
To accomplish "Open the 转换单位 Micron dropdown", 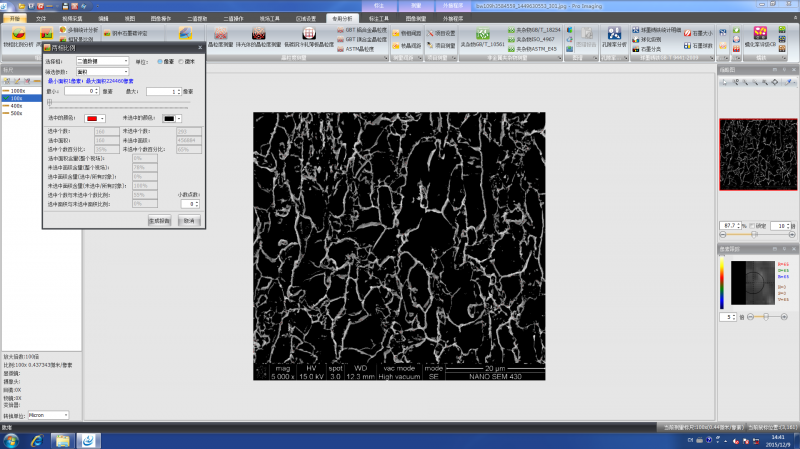I will click(x=50, y=415).
